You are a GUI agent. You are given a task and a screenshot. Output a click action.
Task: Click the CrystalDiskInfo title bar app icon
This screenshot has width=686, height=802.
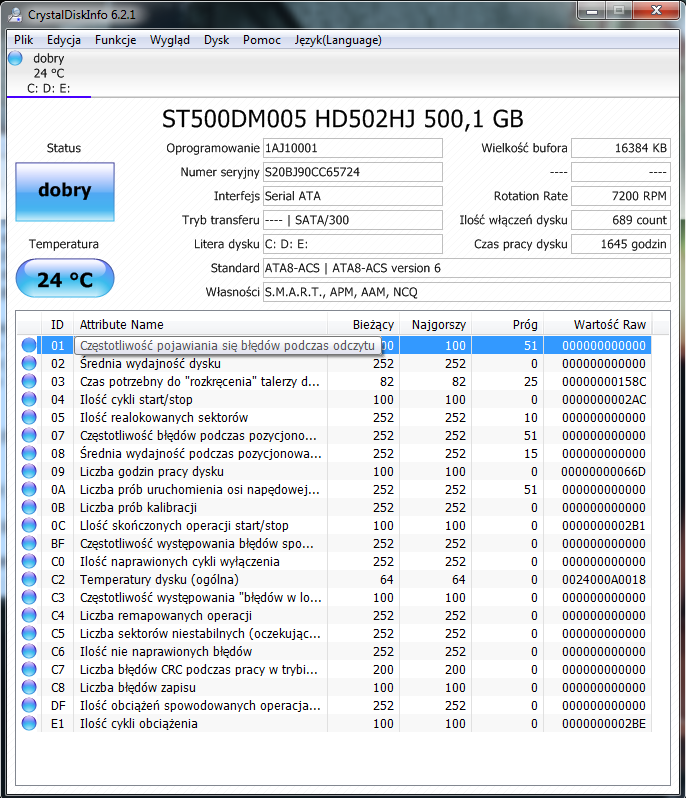point(15,15)
